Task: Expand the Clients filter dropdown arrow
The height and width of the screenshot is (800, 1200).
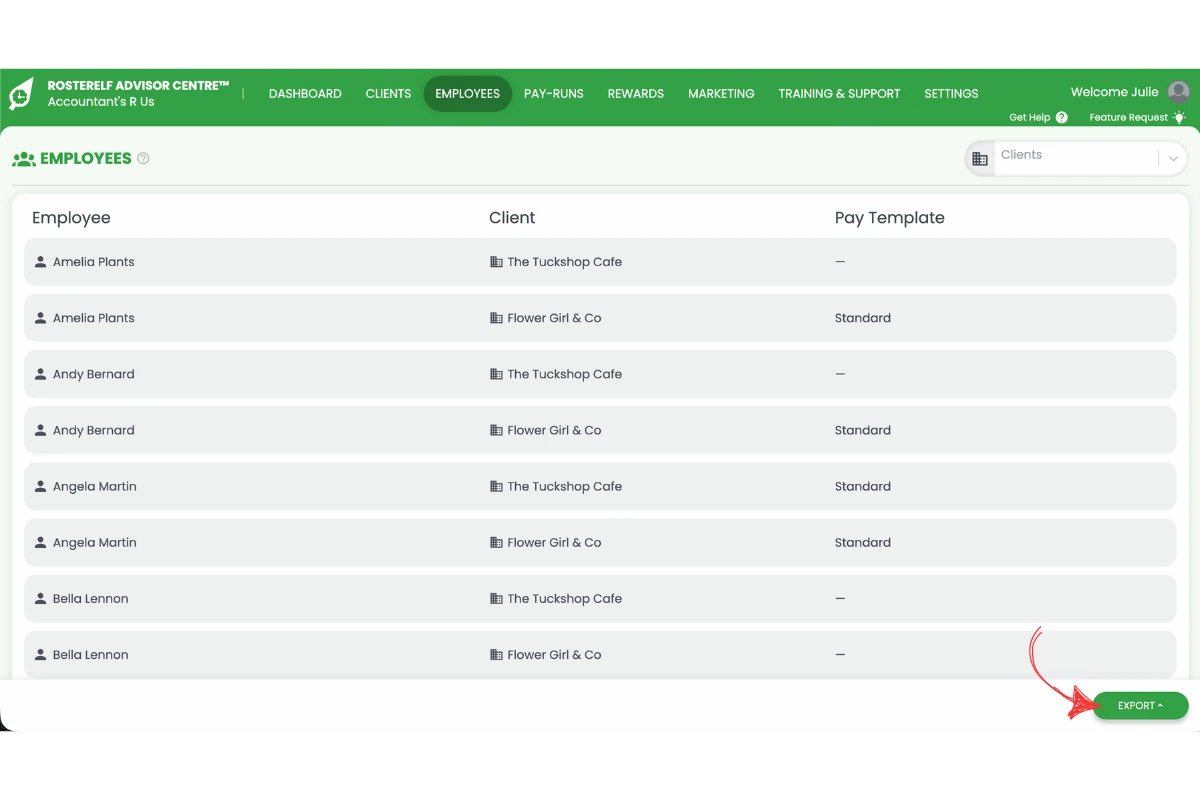Action: (1173, 158)
